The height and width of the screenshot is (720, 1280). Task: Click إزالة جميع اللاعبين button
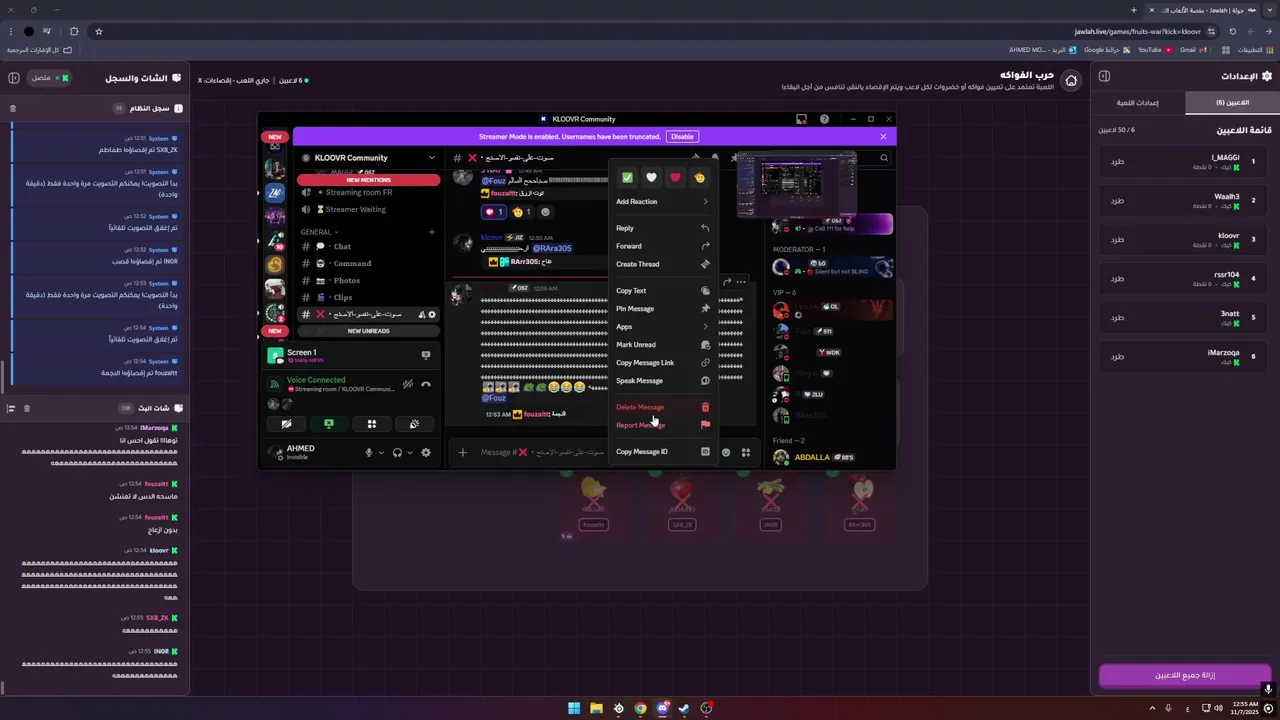pyautogui.click(x=1185, y=675)
